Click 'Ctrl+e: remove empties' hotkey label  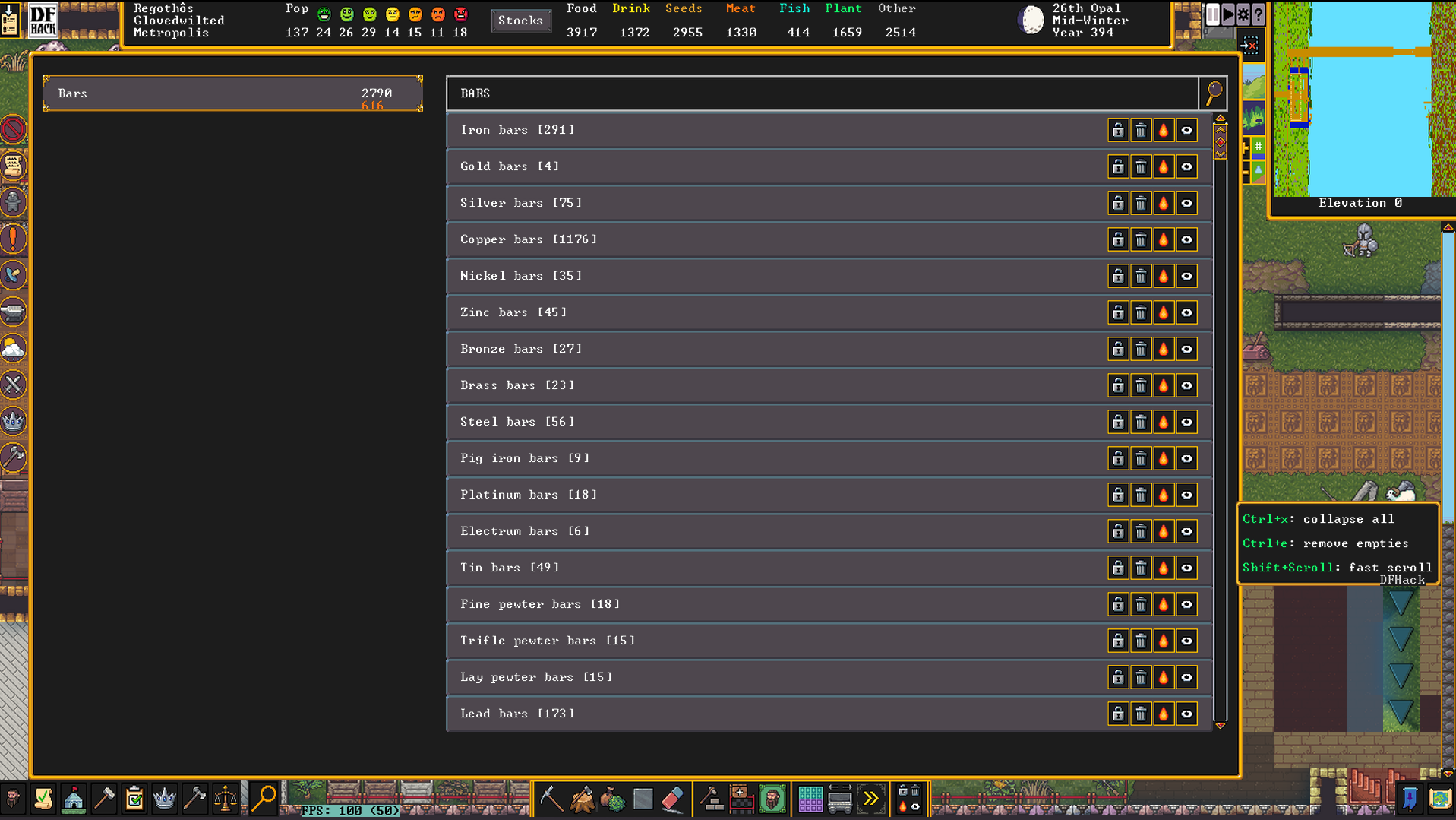click(1326, 543)
